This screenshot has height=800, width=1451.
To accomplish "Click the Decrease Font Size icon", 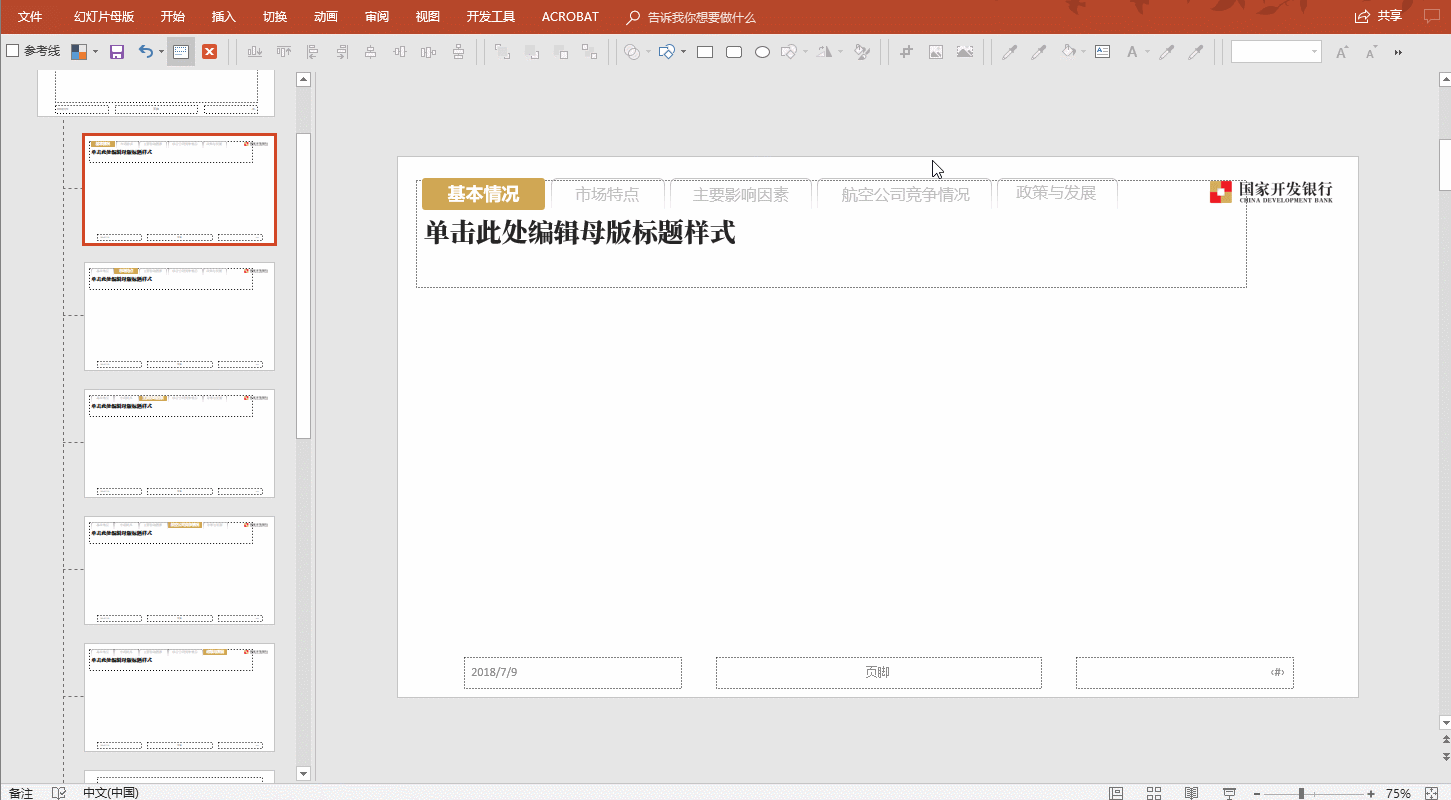I will tap(1370, 52).
